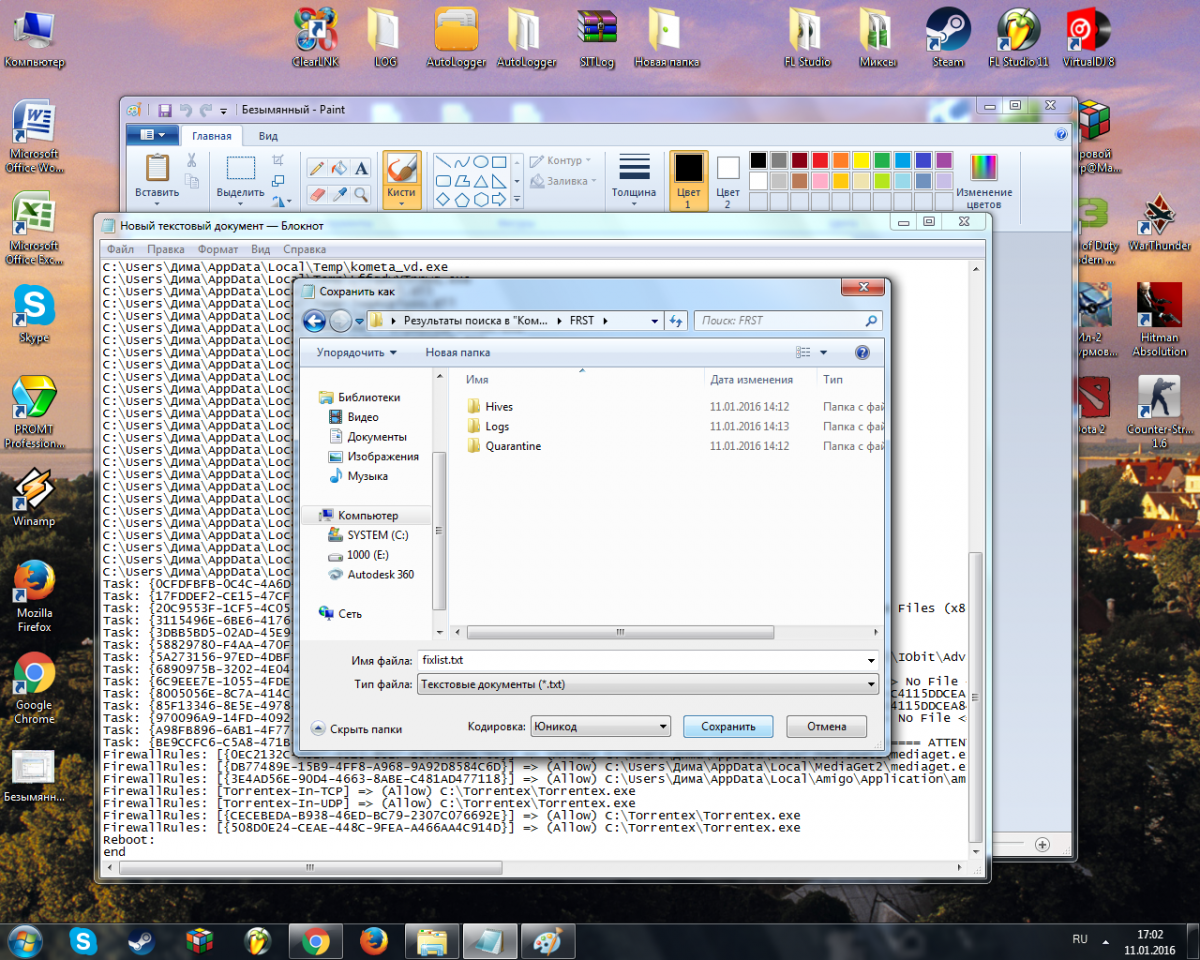Open the Тип файла file type dropdown
Image resolution: width=1200 pixels, height=960 pixels.
647,685
